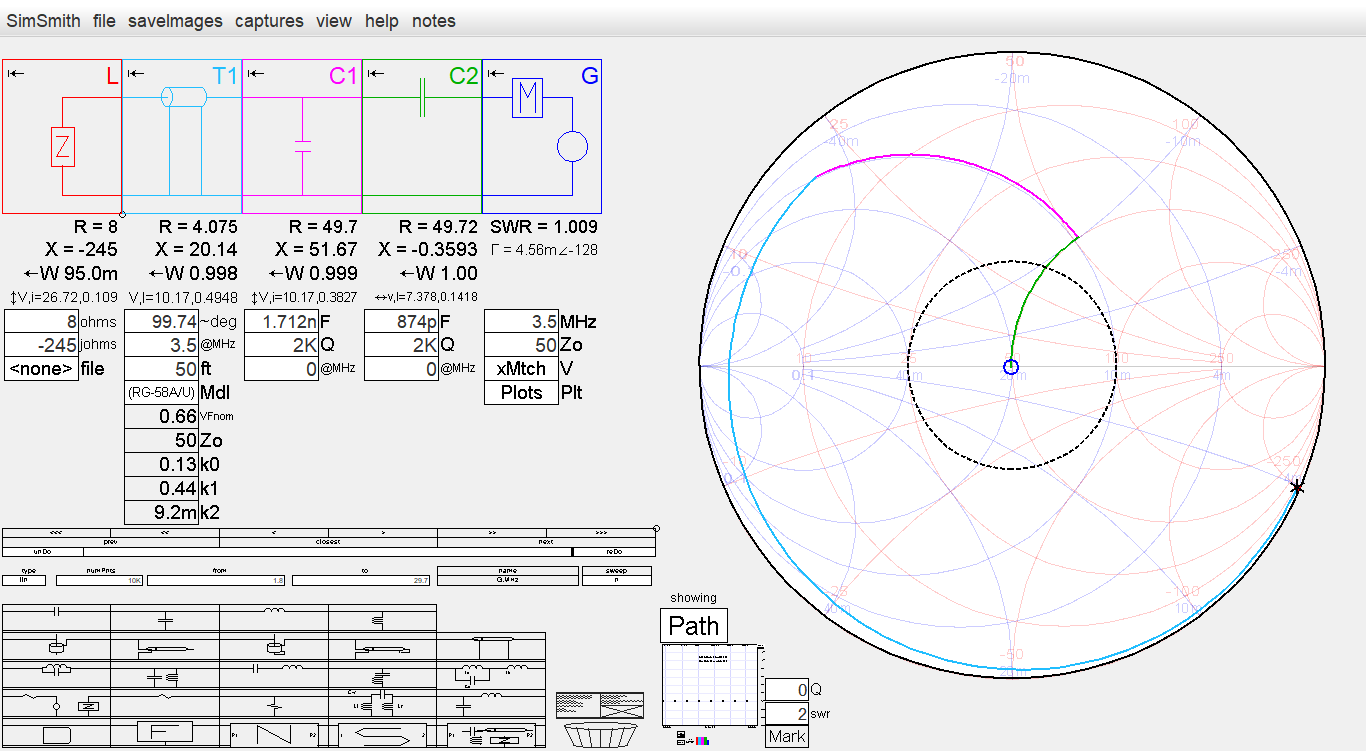Open the view menu

tap(334, 21)
